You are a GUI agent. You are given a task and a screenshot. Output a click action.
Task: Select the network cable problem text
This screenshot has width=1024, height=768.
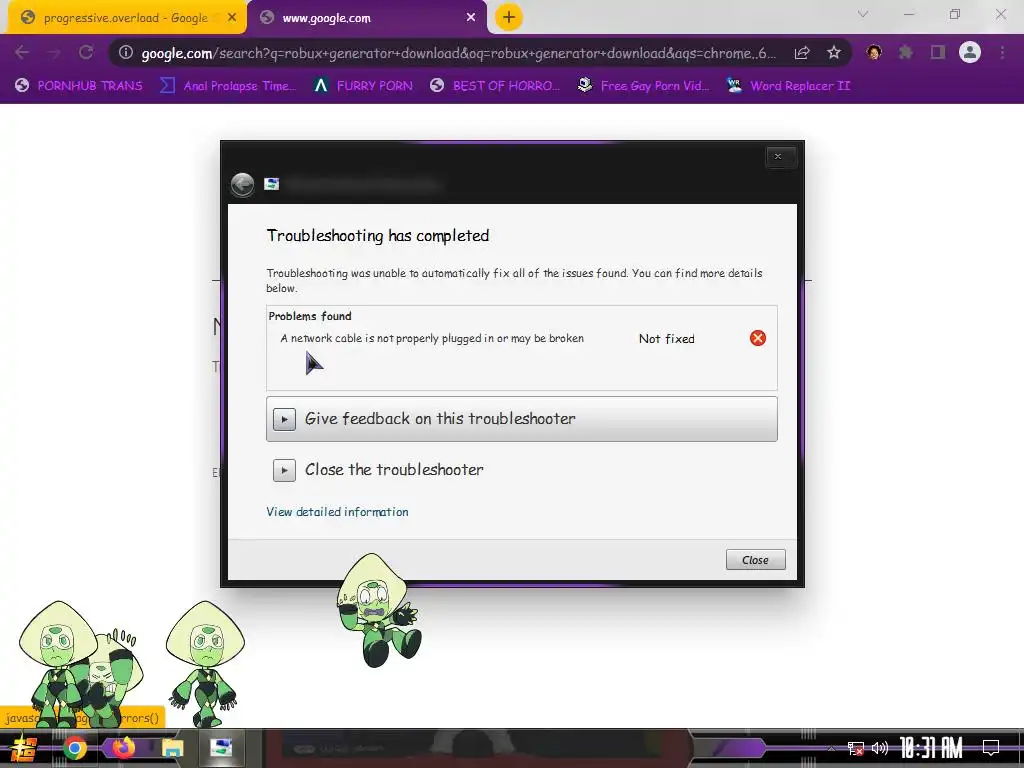tap(432, 338)
